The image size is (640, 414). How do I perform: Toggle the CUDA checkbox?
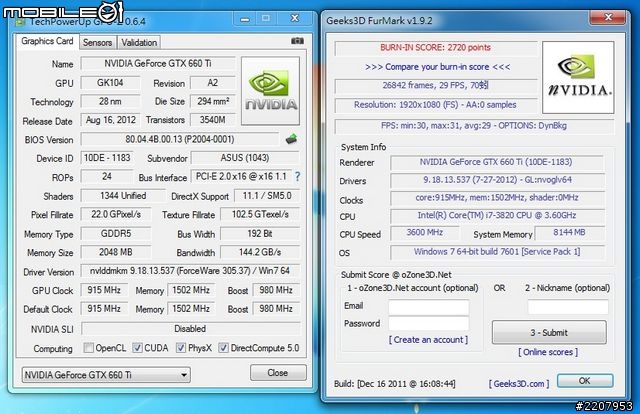click(x=138, y=348)
